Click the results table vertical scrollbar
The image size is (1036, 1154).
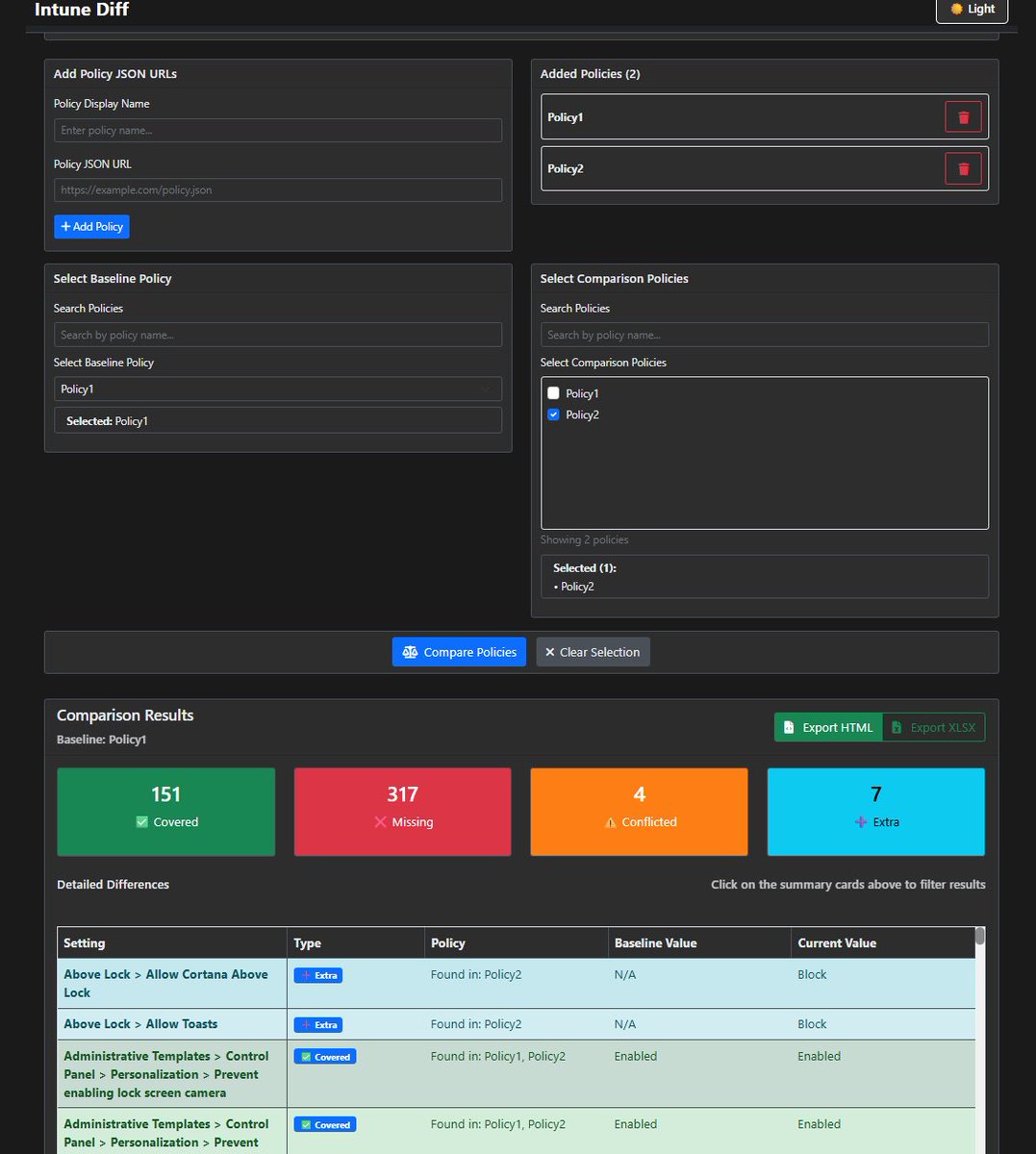click(980, 937)
